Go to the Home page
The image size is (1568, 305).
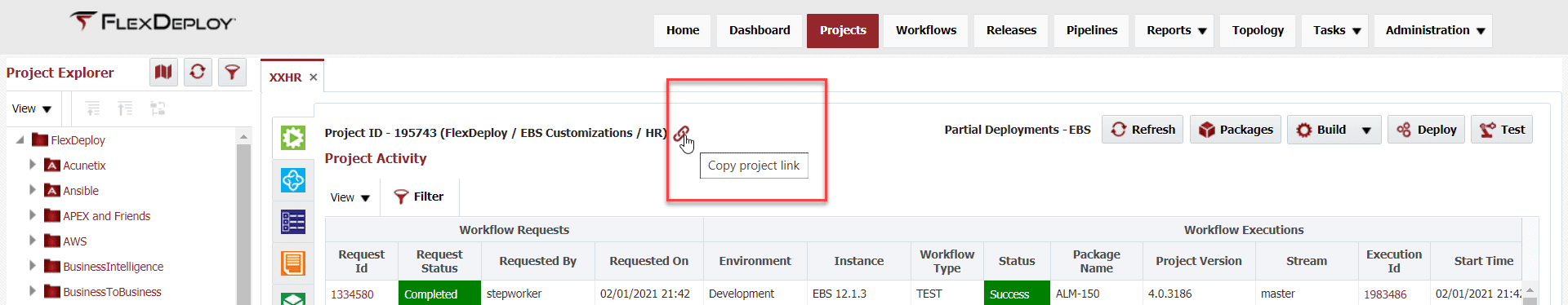pyautogui.click(x=683, y=30)
